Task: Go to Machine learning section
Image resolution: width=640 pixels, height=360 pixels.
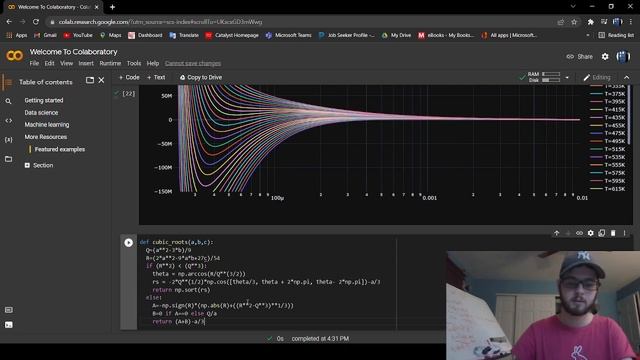Action: pos(47,125)
